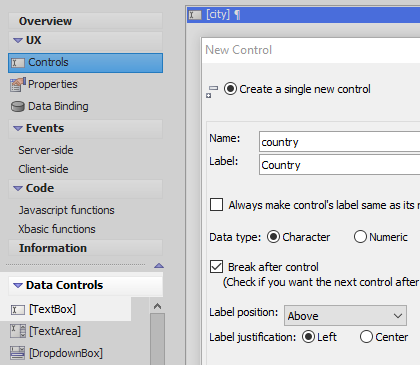This screenshot has width=420, height=365.
Task: Collapse the UX section
Action: click(18, 40)
